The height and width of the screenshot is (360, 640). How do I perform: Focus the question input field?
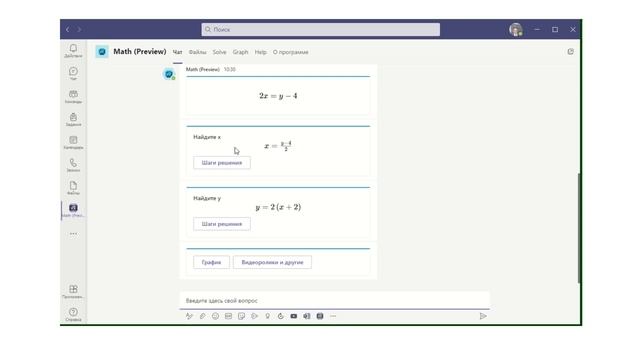click(334, 300)
